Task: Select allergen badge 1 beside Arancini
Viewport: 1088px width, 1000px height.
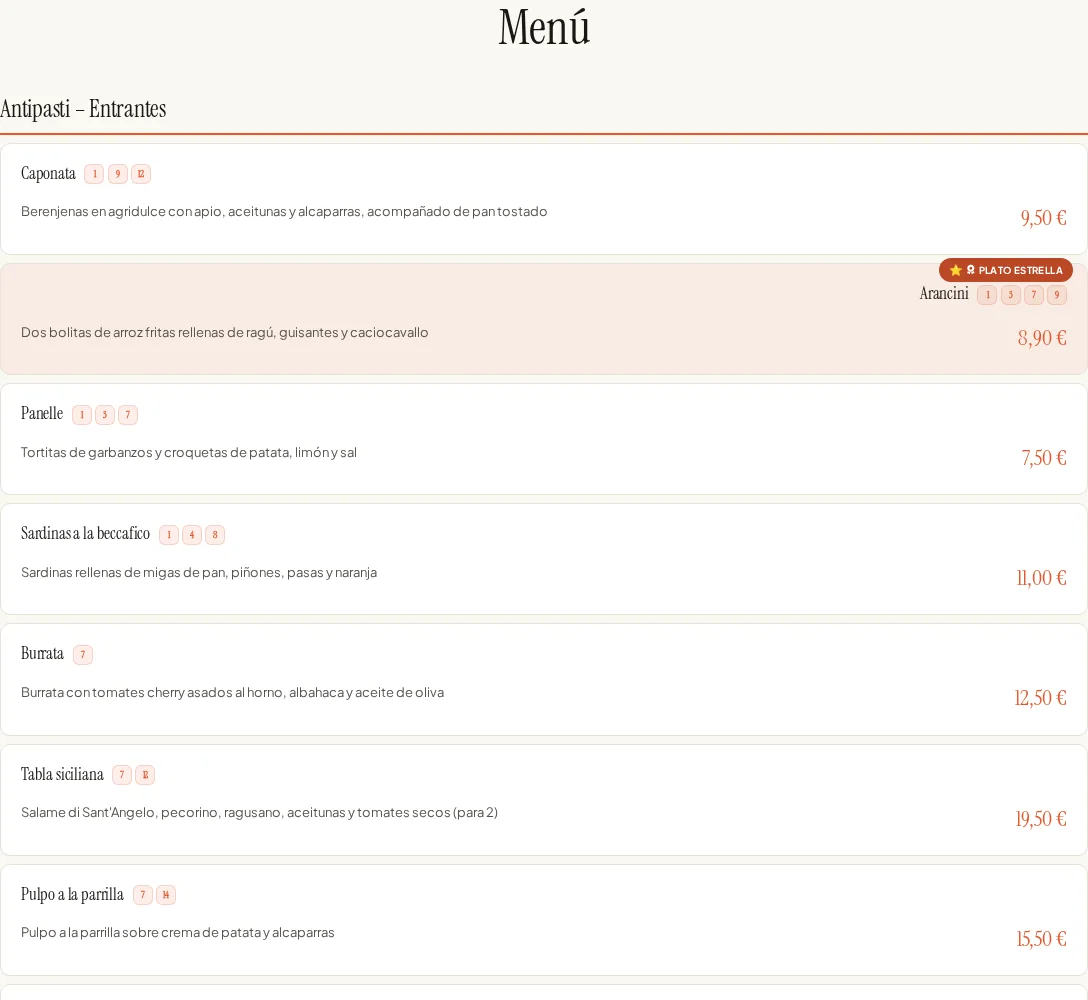Action: coord(987,295)
